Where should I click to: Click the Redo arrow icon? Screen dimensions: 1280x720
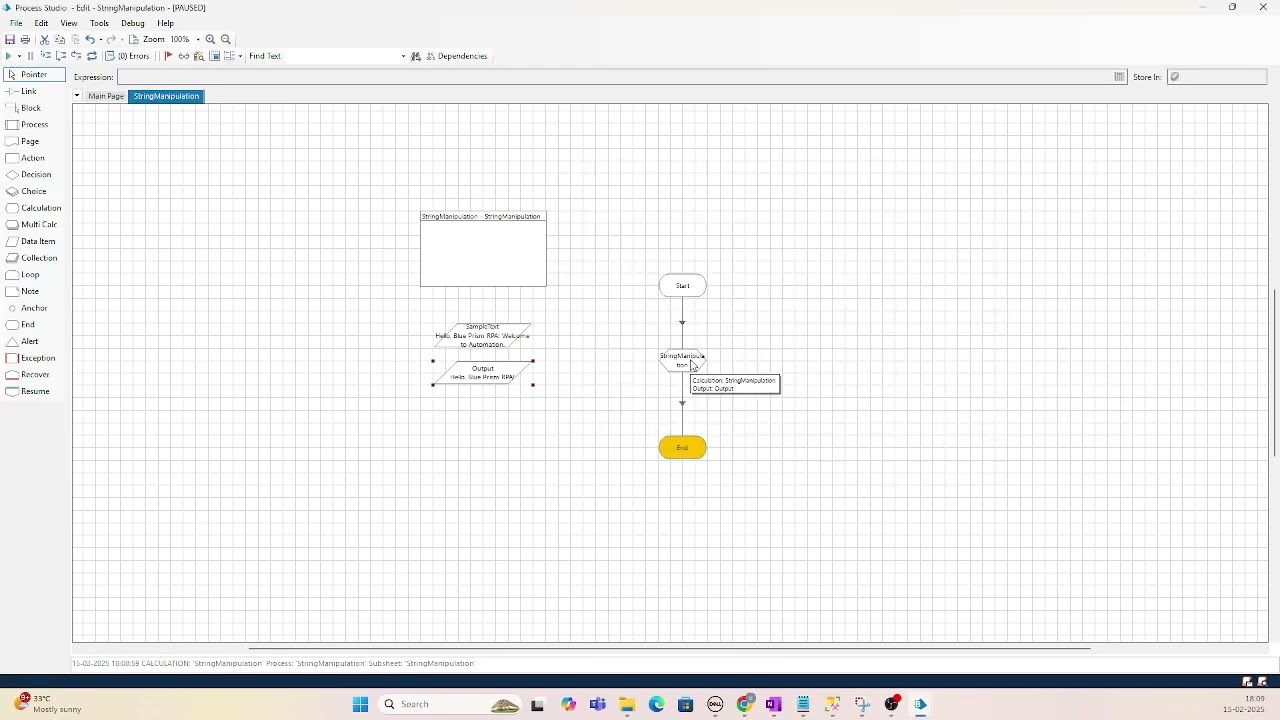click(x=111, y=39)
